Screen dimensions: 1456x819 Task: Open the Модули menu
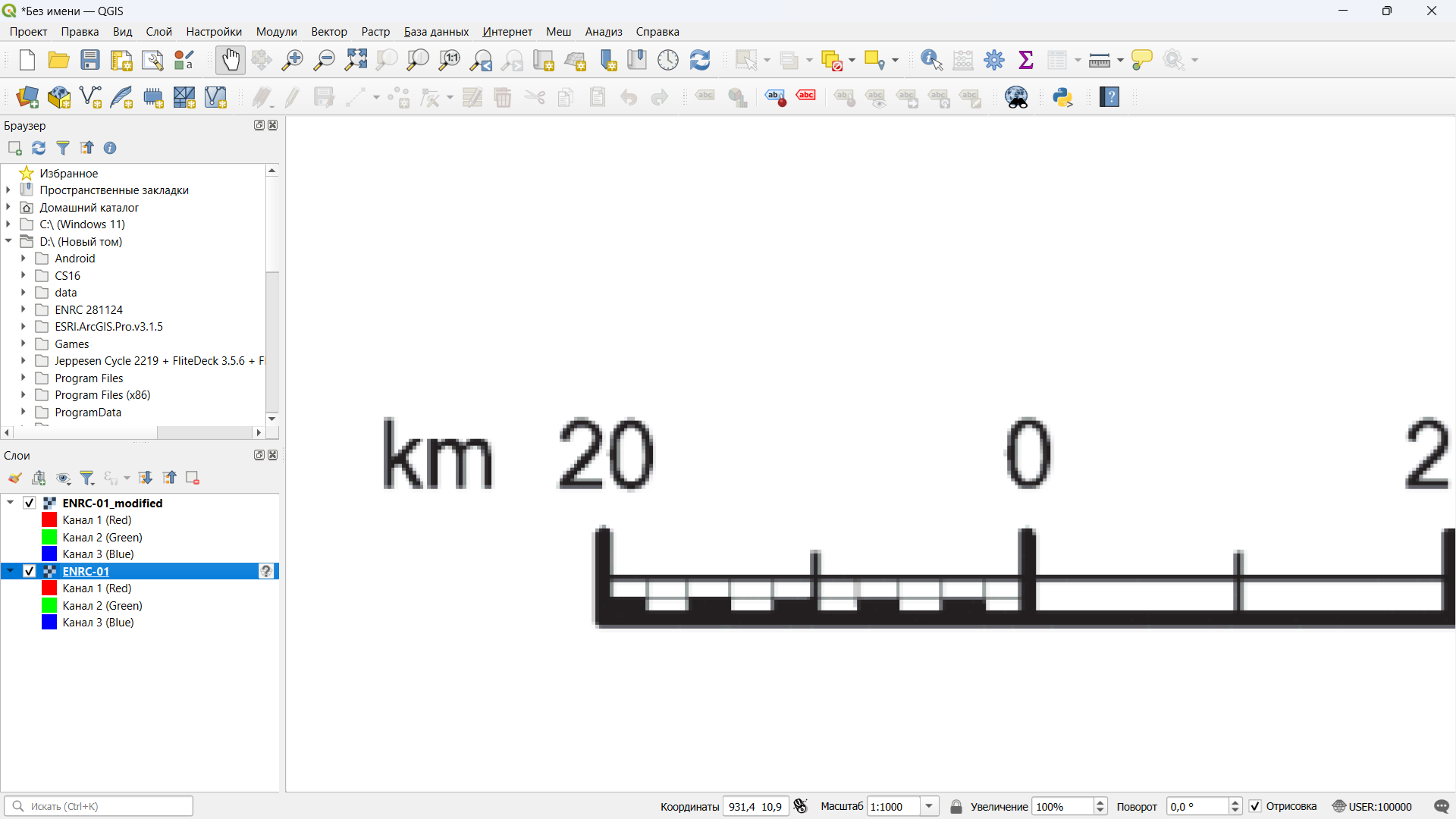click(276, 32)
